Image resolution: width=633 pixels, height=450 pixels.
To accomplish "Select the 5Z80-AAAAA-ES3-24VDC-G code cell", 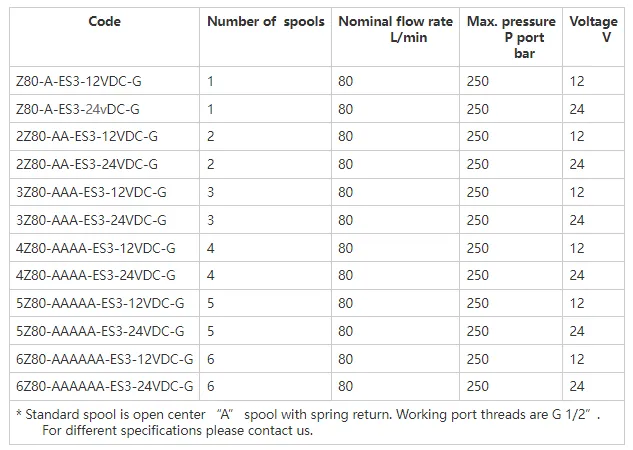I will coord(100,331).
